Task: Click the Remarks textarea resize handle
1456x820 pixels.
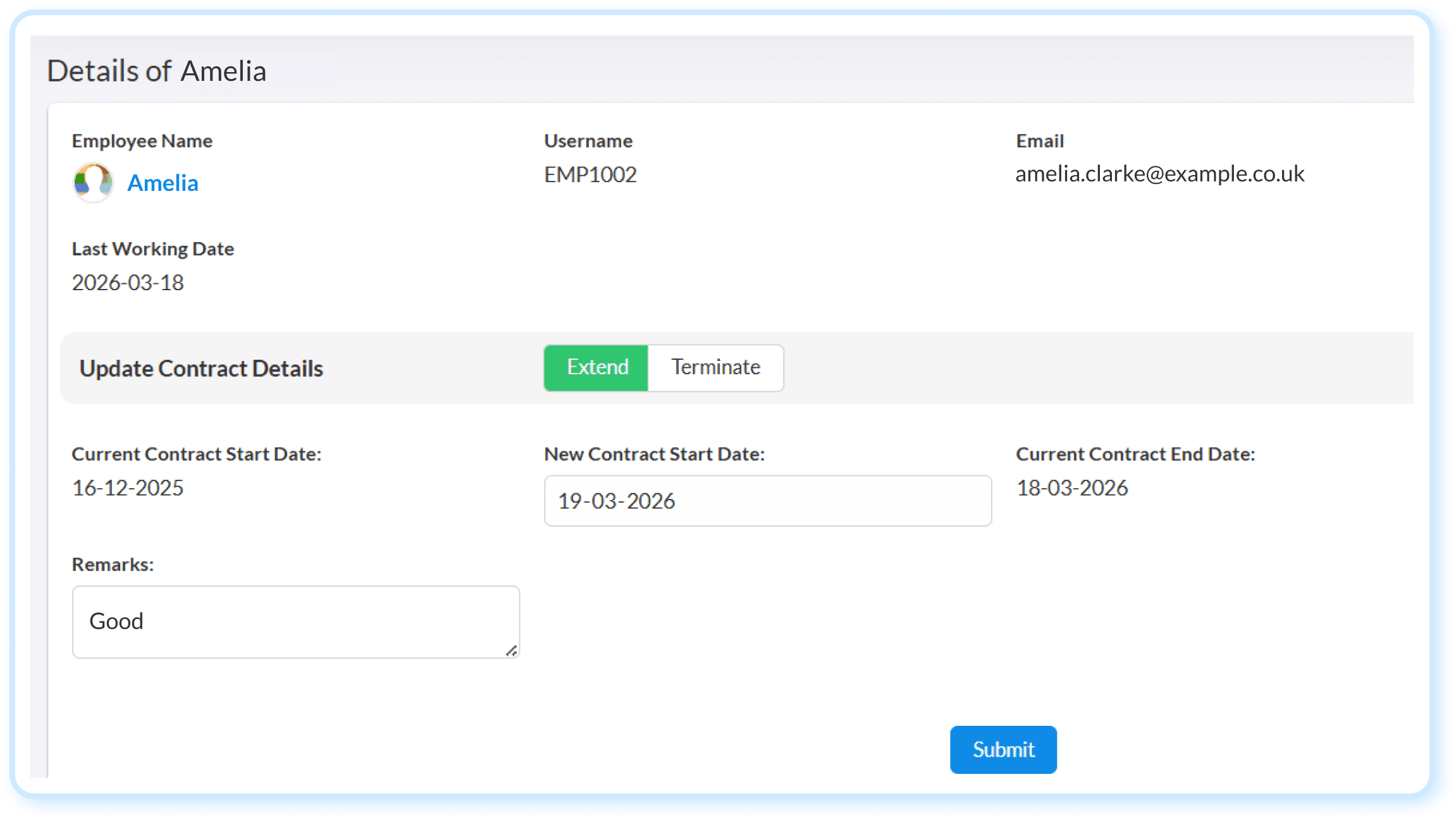Action: tap(512, 651)
